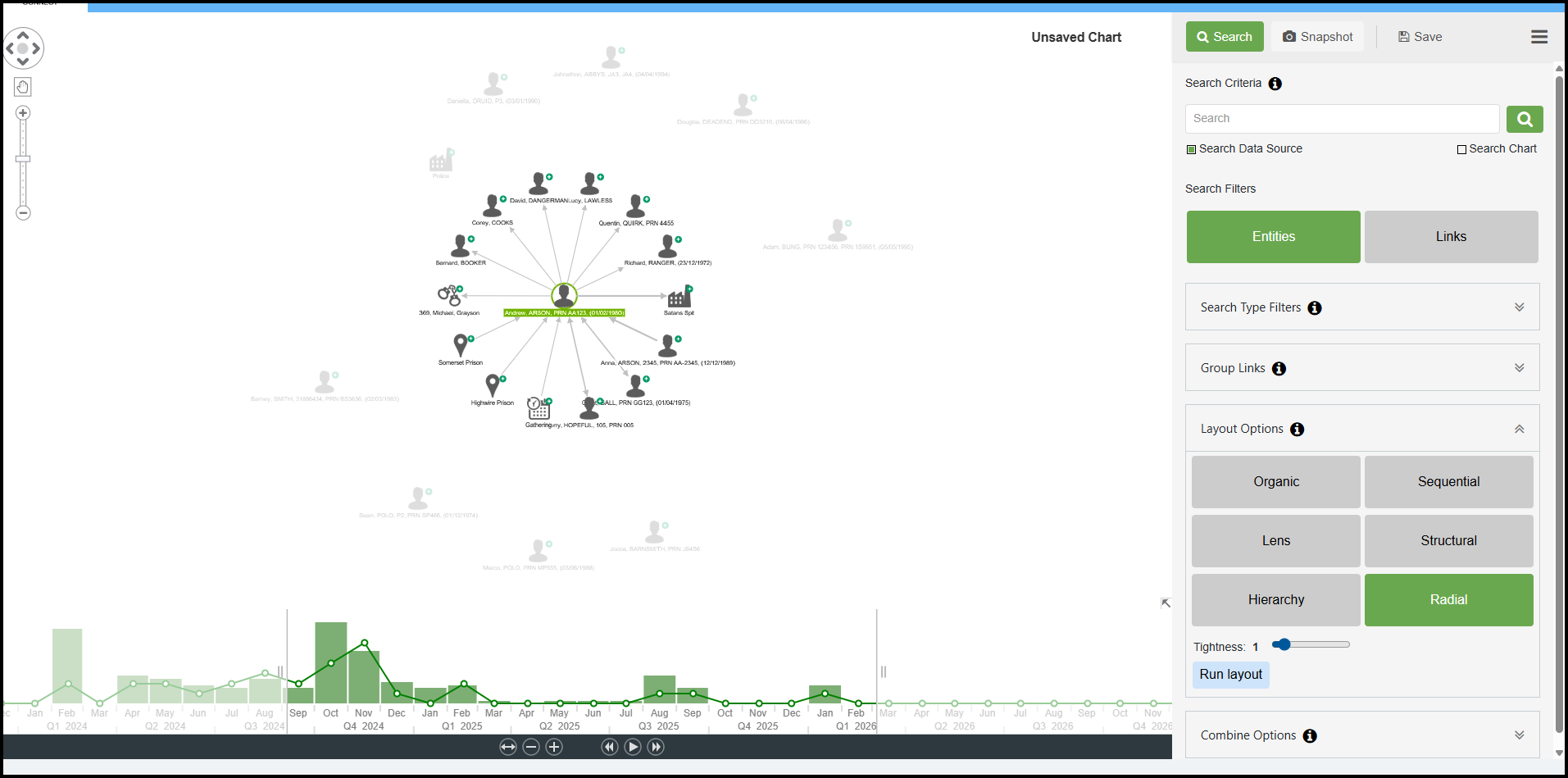This screenshot has width=1568, height=778.
Task: Switch to the Entities filter tab
Action: tap(1273, 237)
